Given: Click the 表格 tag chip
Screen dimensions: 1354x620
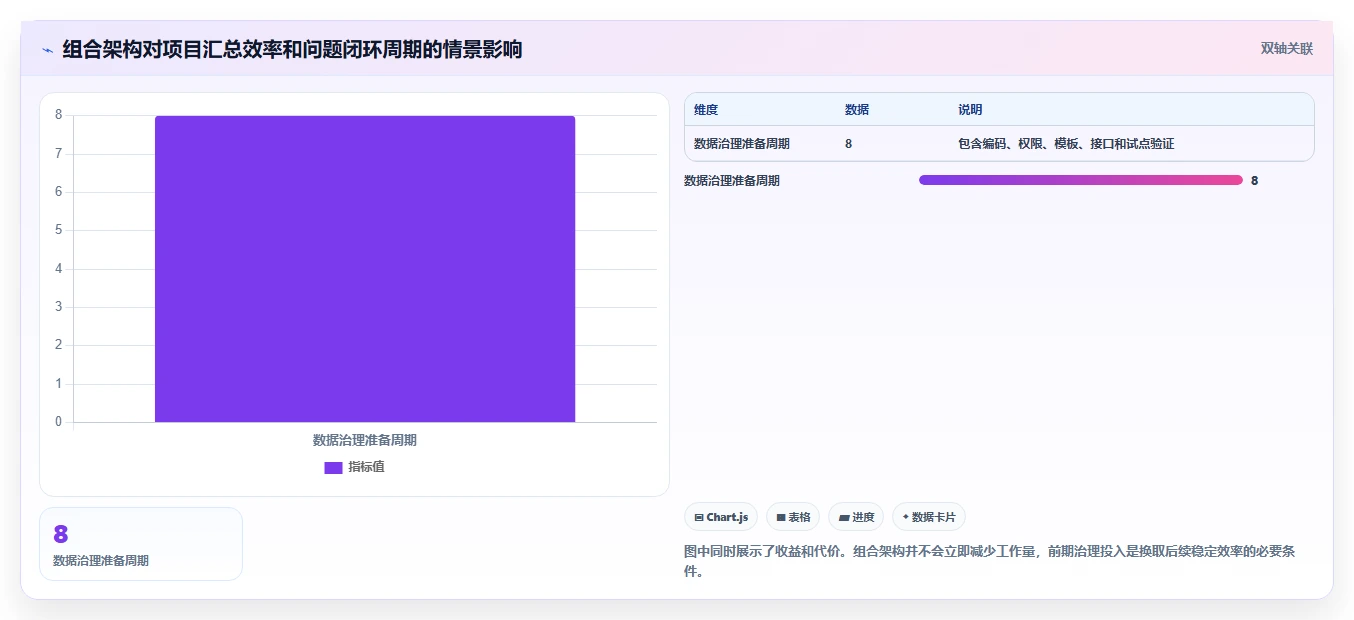Looking at the screenshot, I should click(x=793, y=517).
